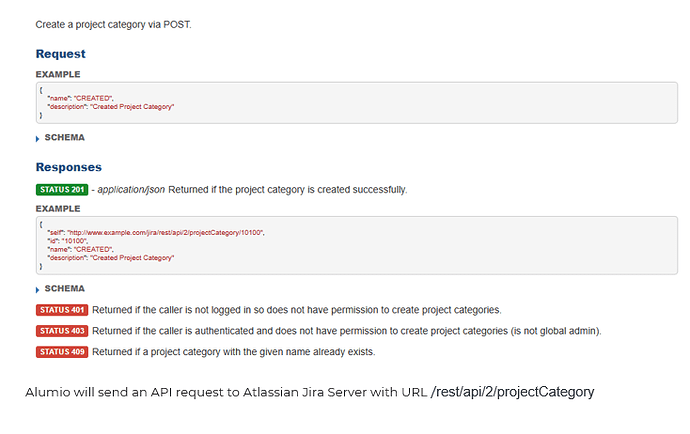Click "Returned if the project category is created successfully"
Viewport: 690px width, 434px height.
tap(287, 190)
